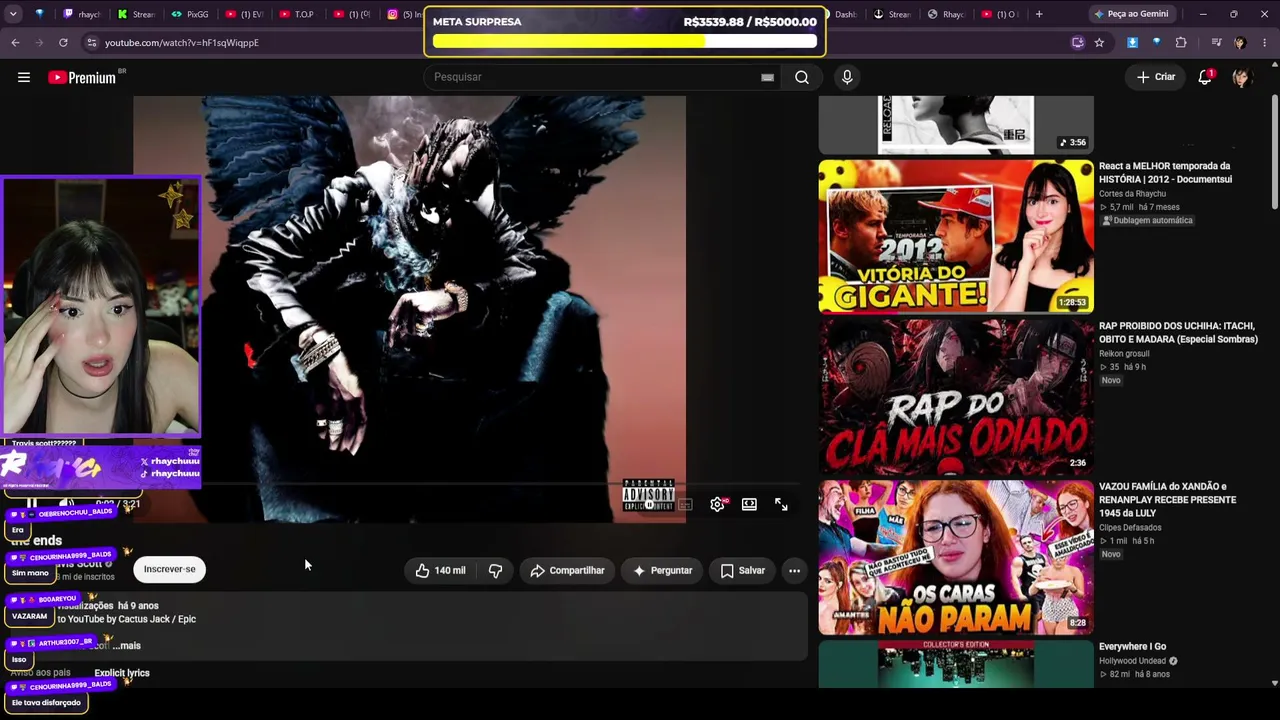The width and height of the screenshot is (1280, 720).
Task: Open the Extensions puzzle icon
Action: [1181, 43]
